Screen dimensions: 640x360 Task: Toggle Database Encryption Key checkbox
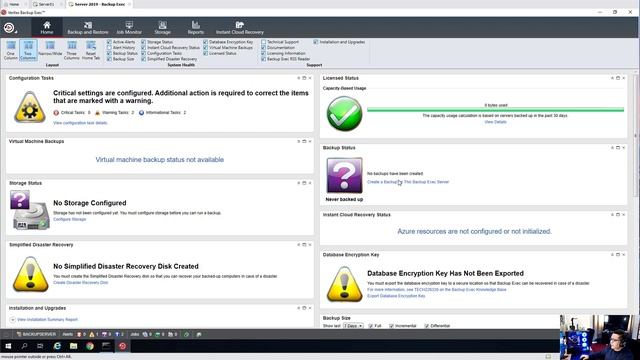[205, 42]
